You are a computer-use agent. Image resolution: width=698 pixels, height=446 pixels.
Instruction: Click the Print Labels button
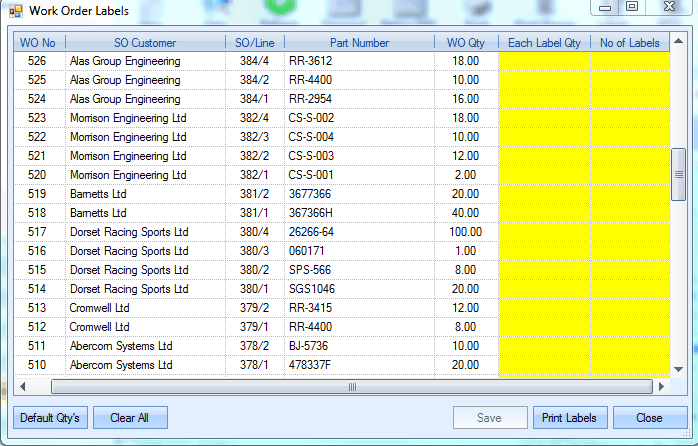click(568, 418)
